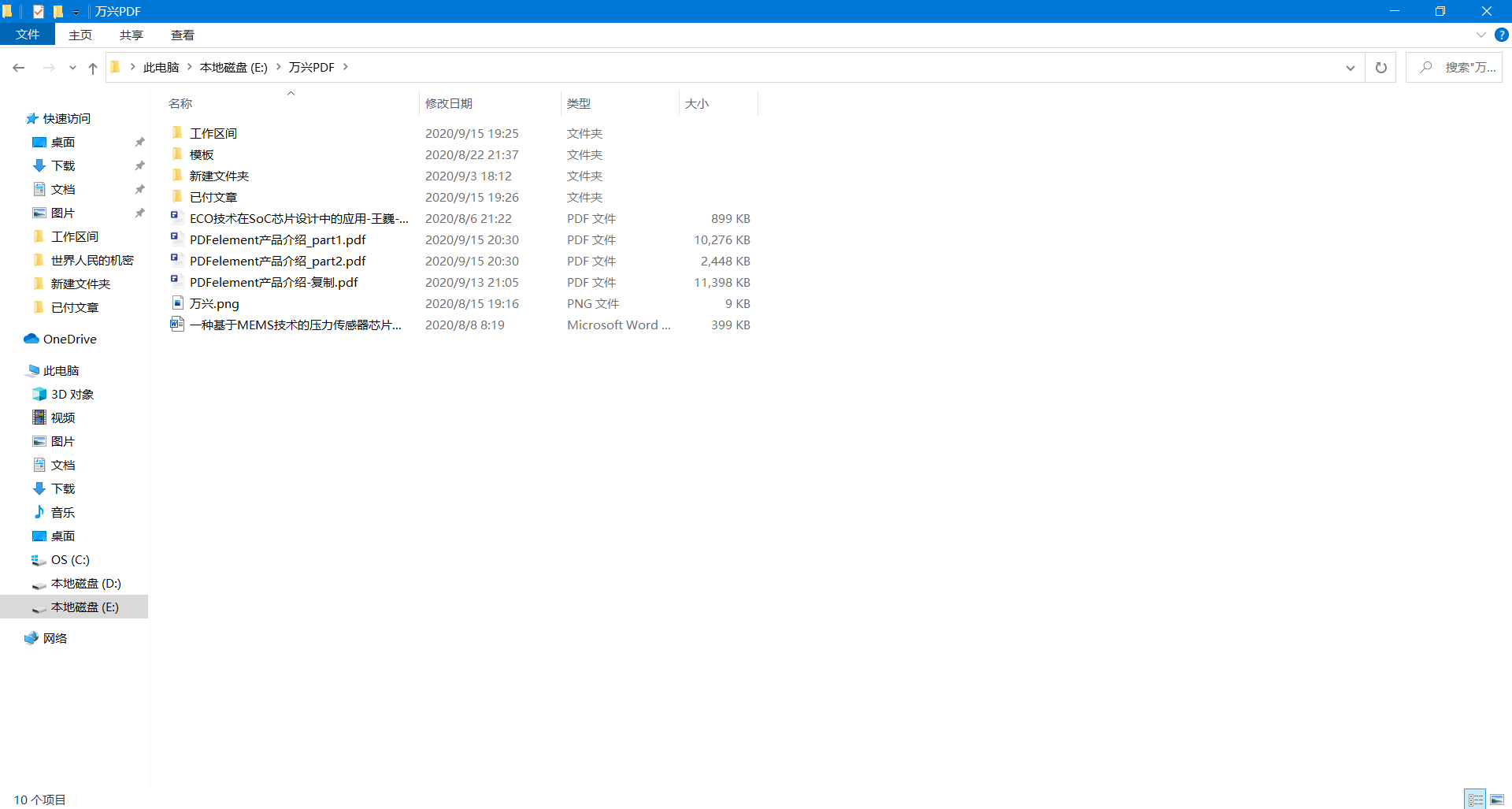Open 文档 under quick access
The image size is (1512, 809).
coord(63,189)
